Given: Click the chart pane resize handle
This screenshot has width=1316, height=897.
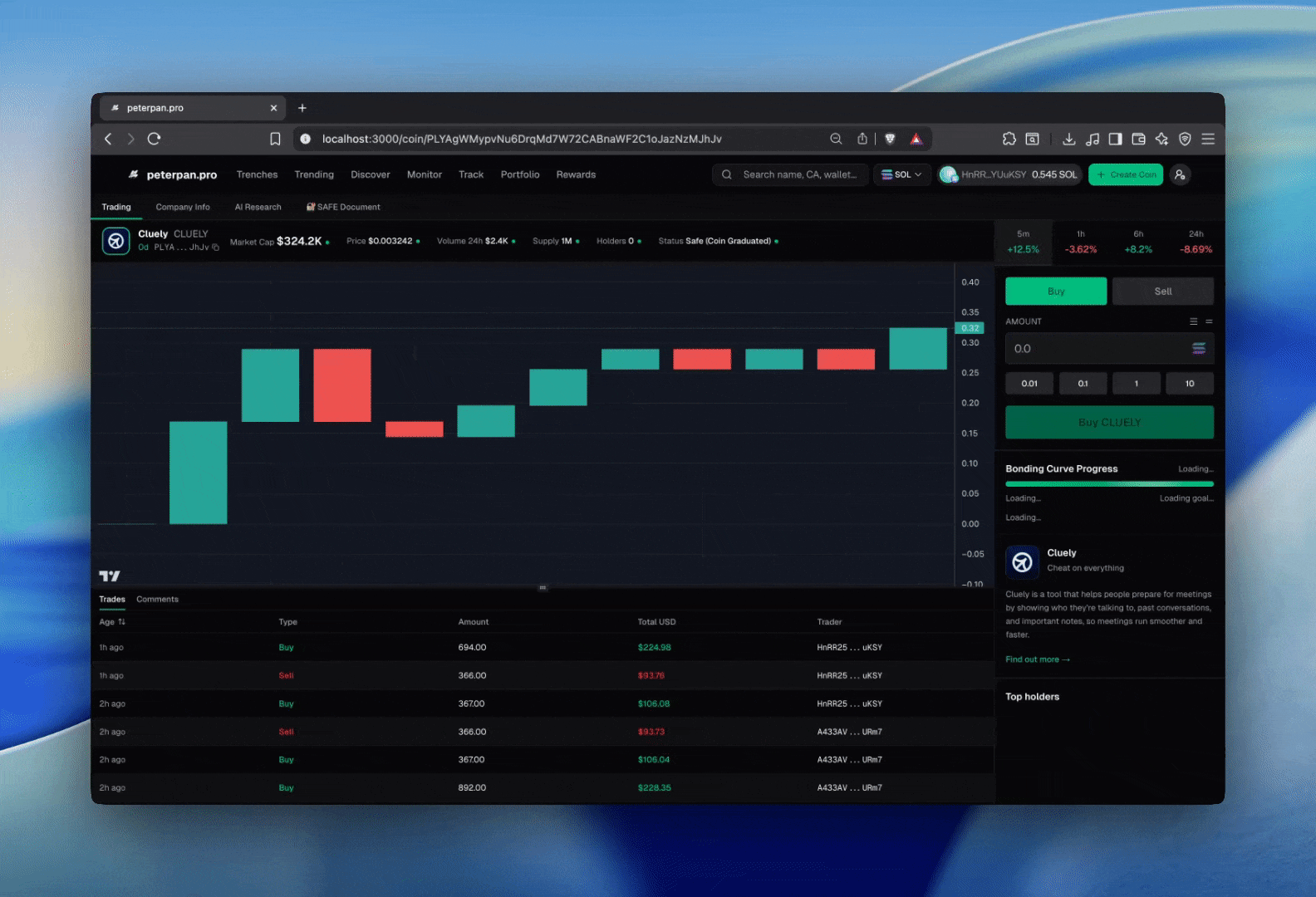Looking at the screenshot, I should click(543, 587).
